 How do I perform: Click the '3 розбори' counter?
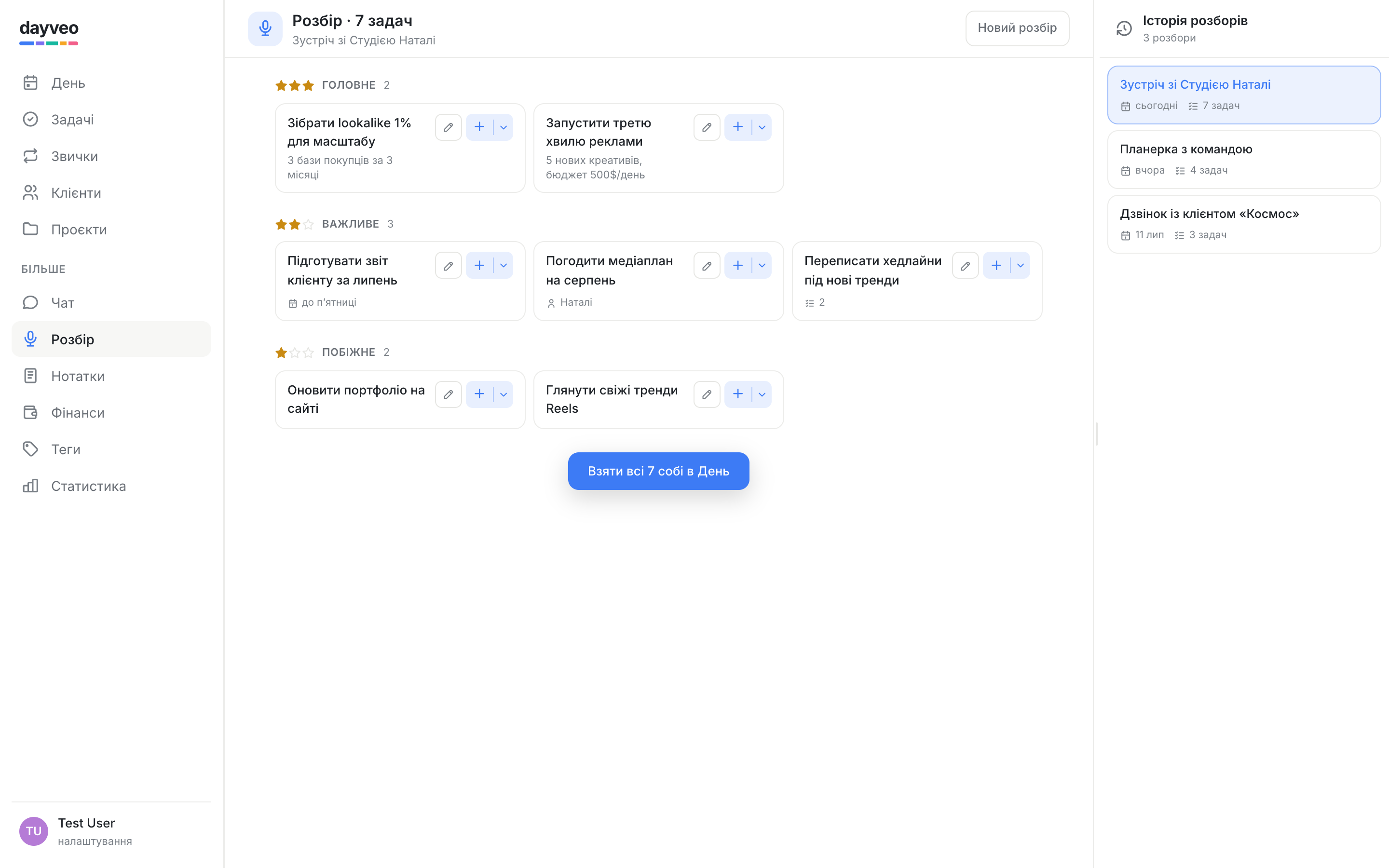click(1169, 38)
